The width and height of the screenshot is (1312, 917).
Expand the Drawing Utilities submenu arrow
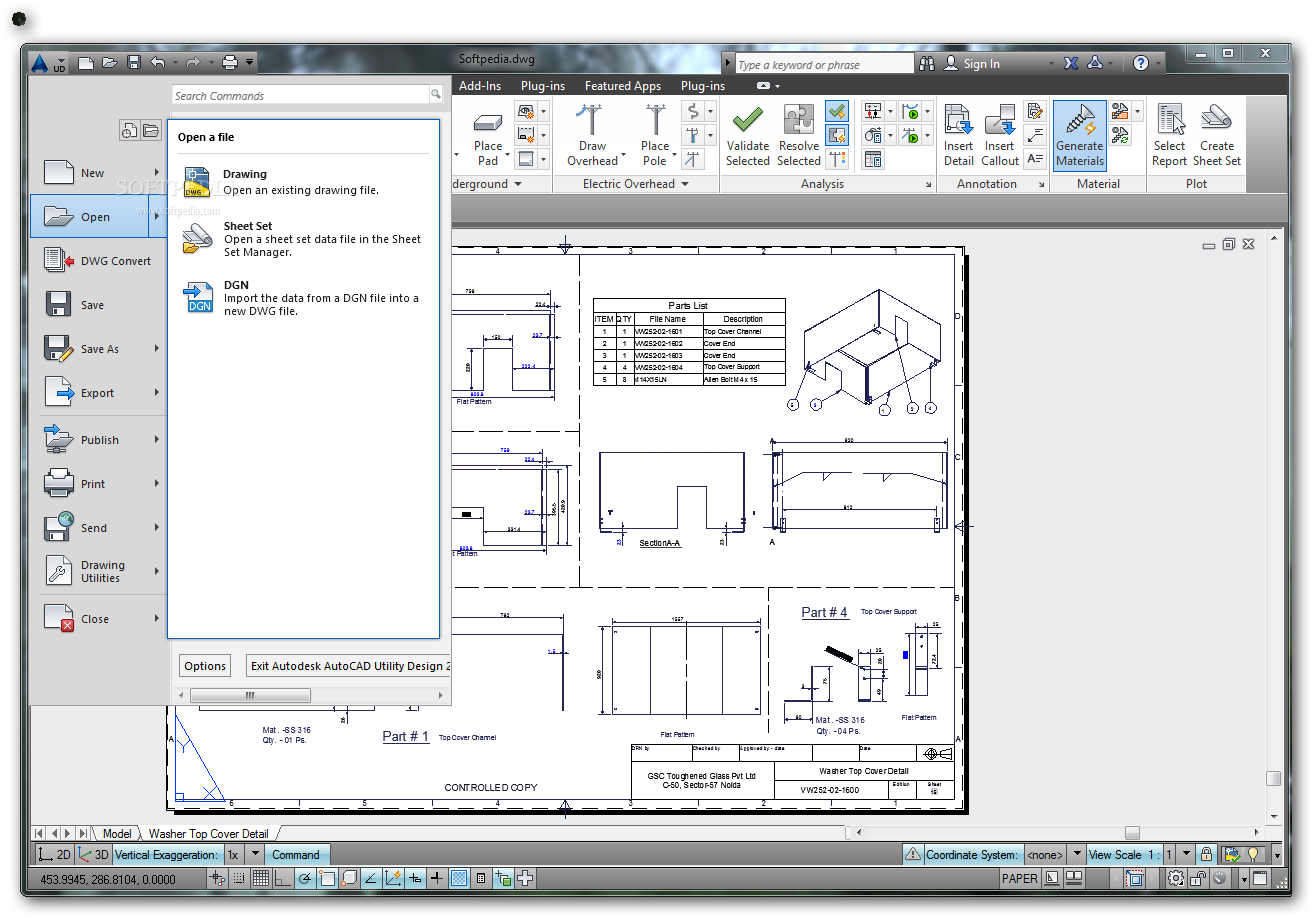tap(157, 571)
